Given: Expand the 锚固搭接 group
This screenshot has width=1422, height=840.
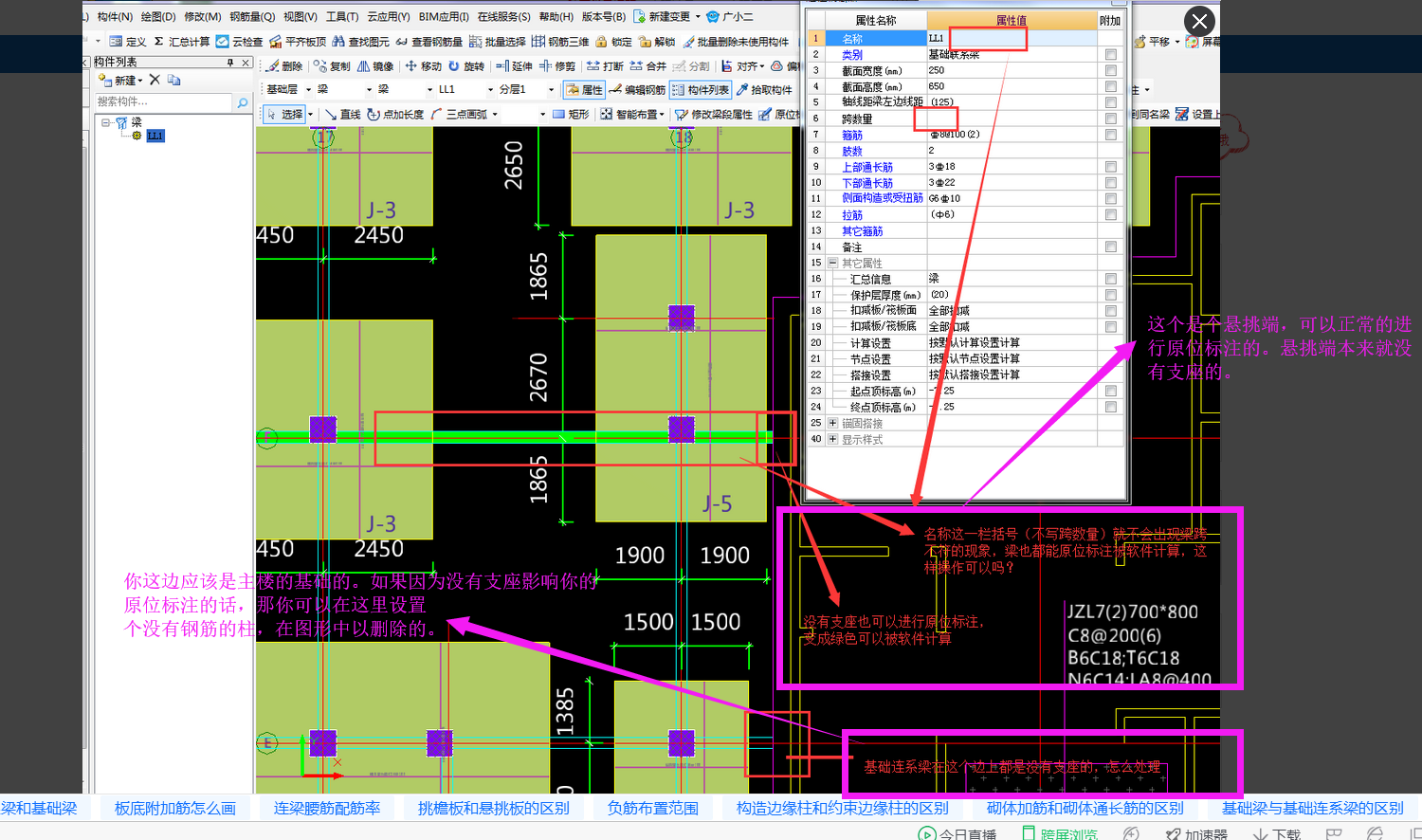Looking at the screenshot, I should (x=832, y=423).
